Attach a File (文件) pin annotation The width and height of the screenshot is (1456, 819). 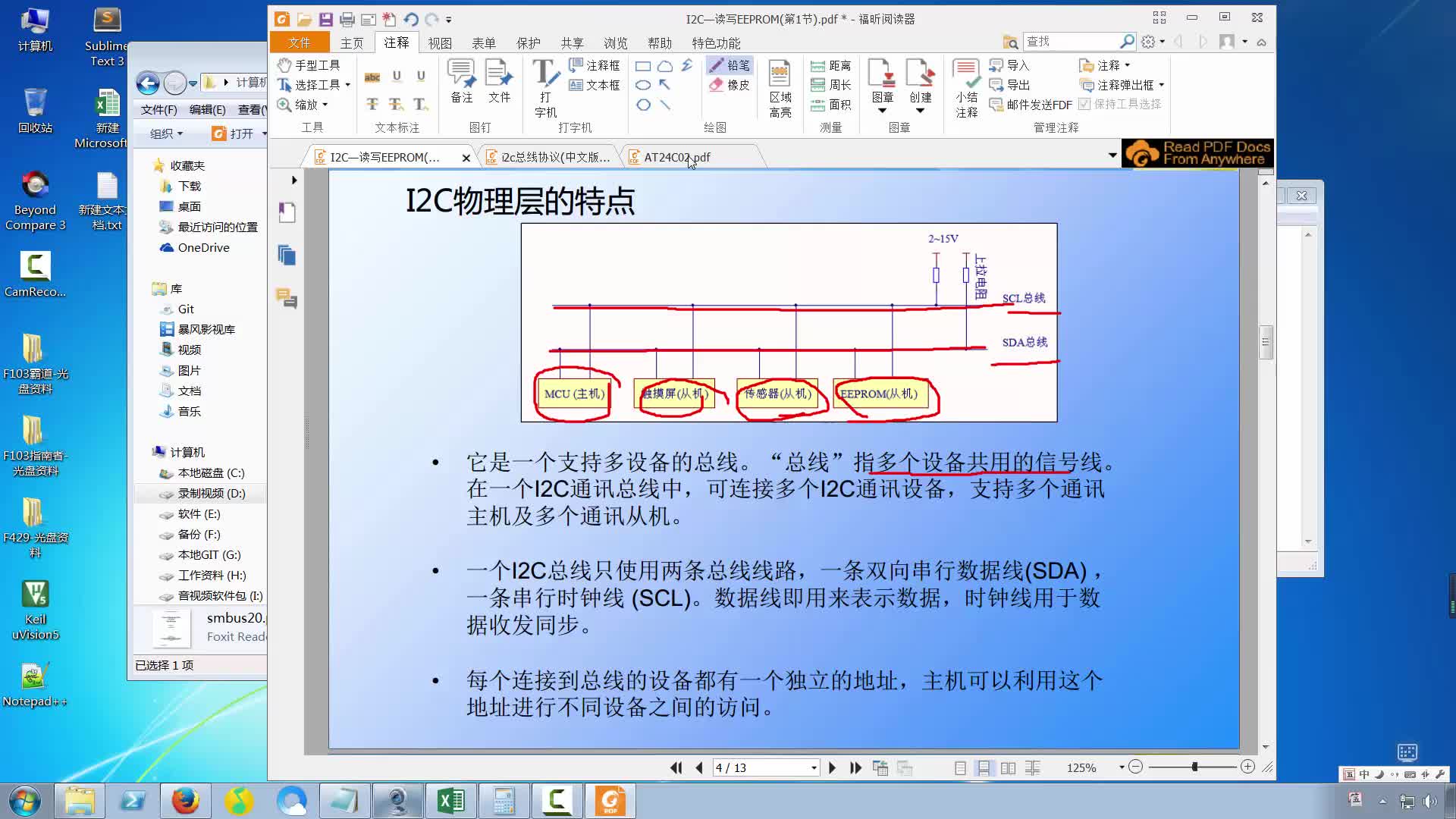499,80
